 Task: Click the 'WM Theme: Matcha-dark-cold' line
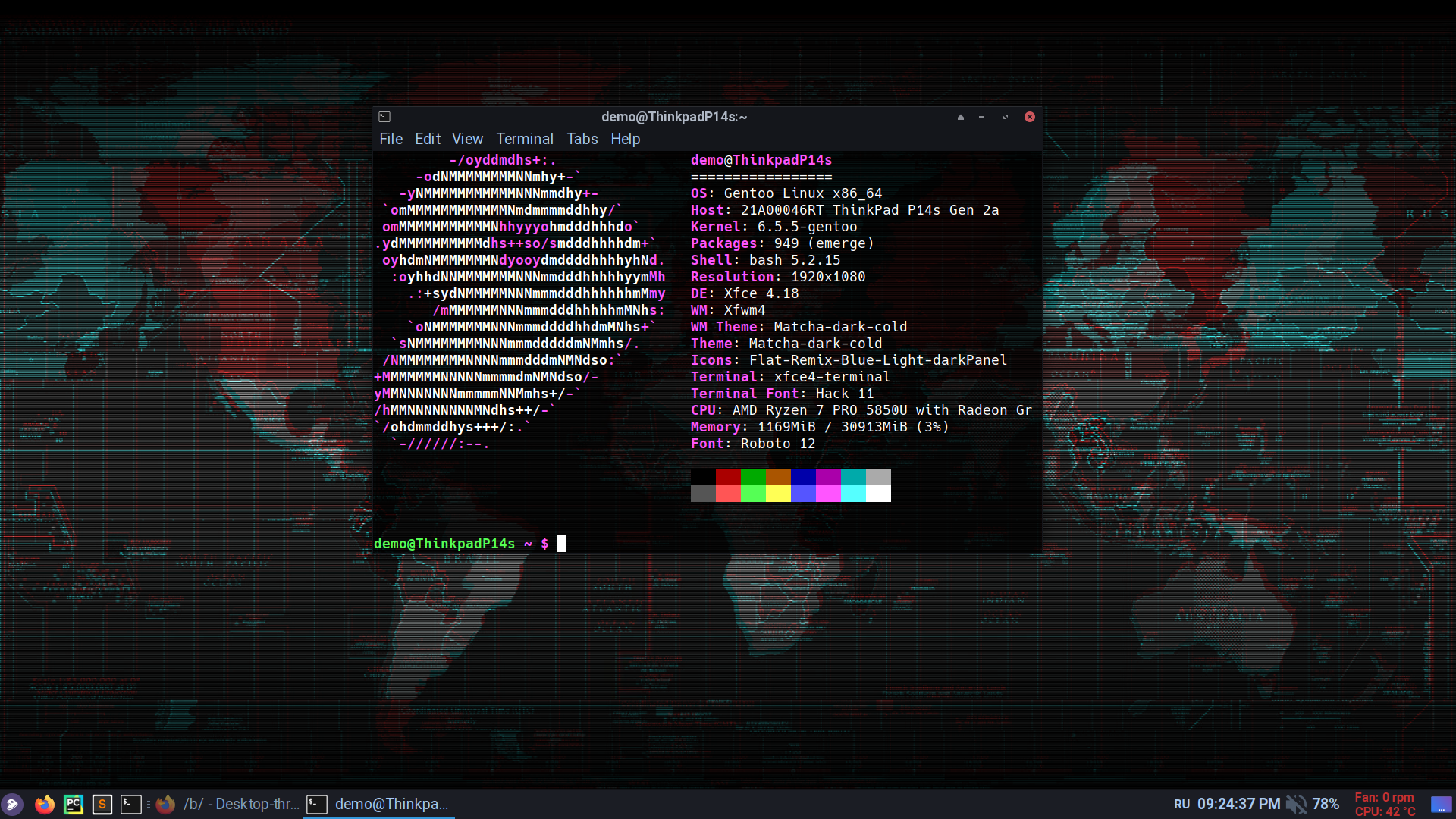pyautogui.click(x=799, y=327)
